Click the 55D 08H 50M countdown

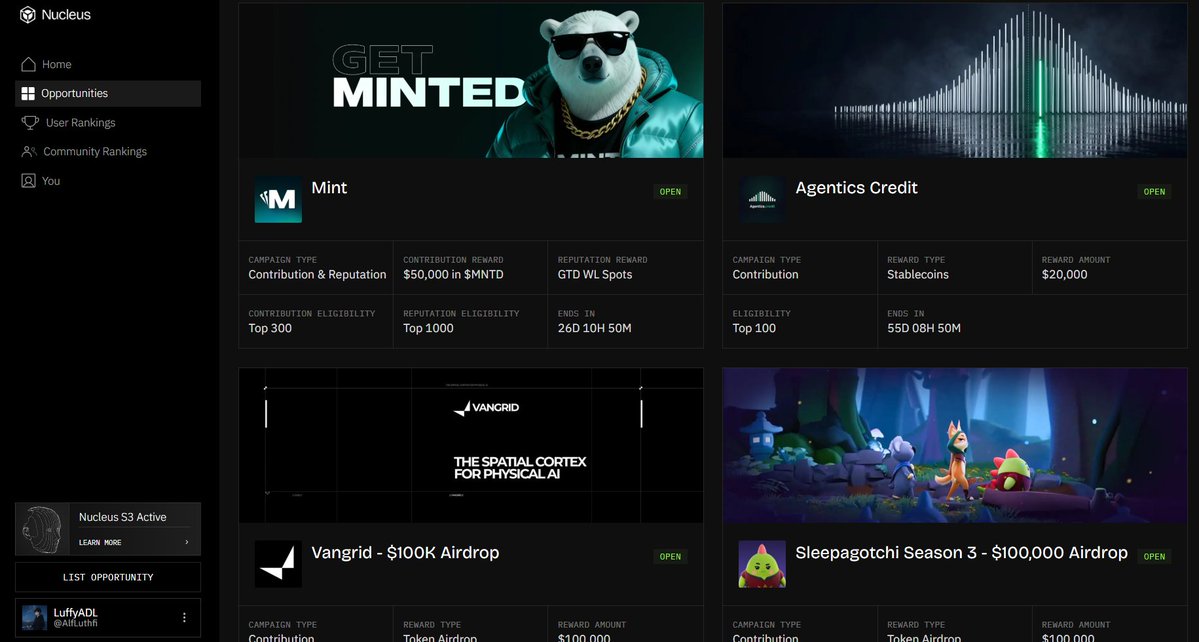(x=924, y=328)
